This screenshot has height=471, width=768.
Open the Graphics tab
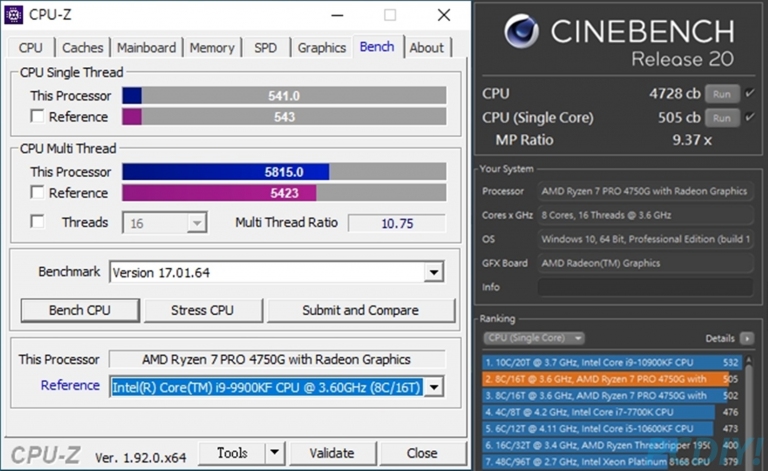click(x=321, y=48)
